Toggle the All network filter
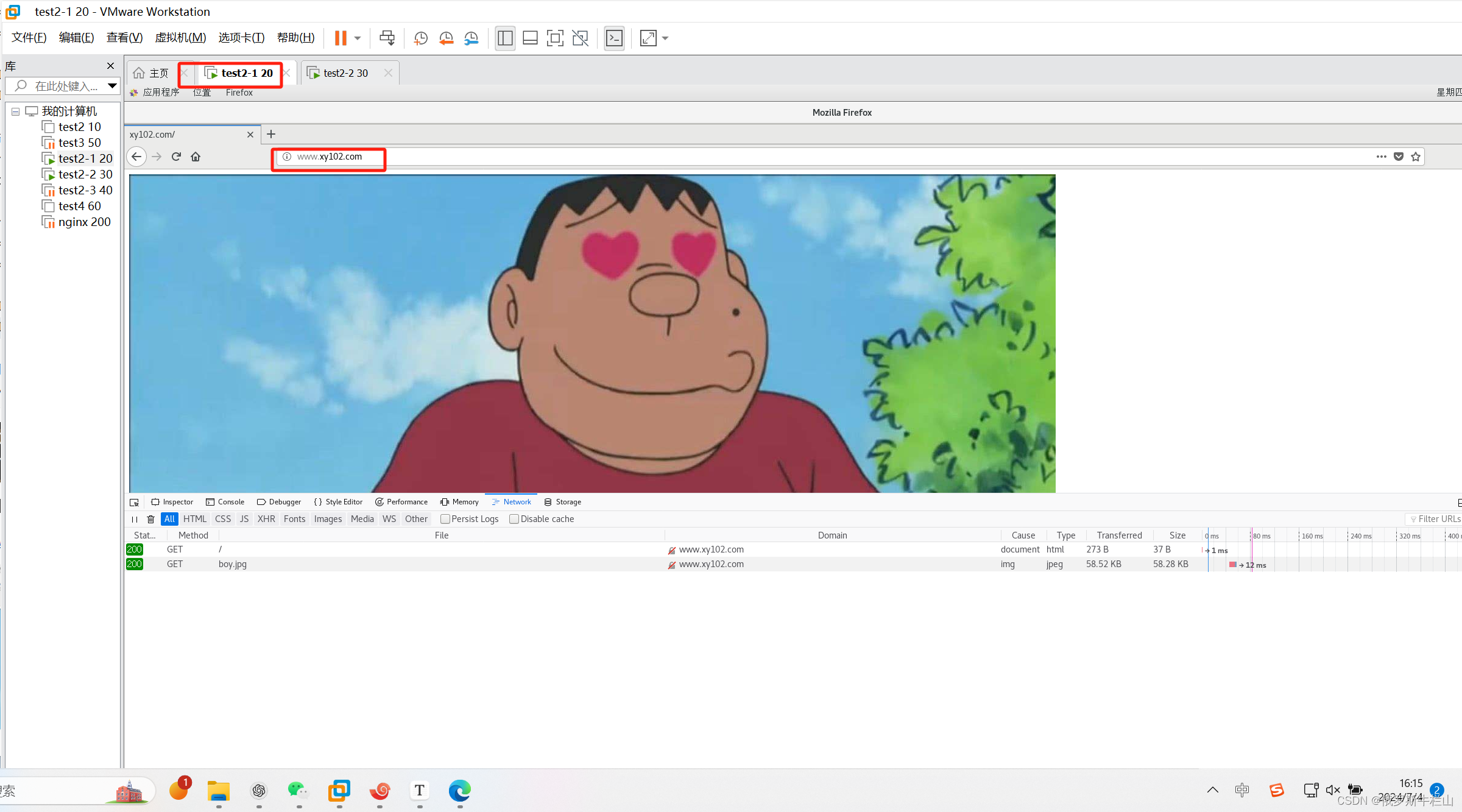The image size is (1462, 812). click(169, 519)
